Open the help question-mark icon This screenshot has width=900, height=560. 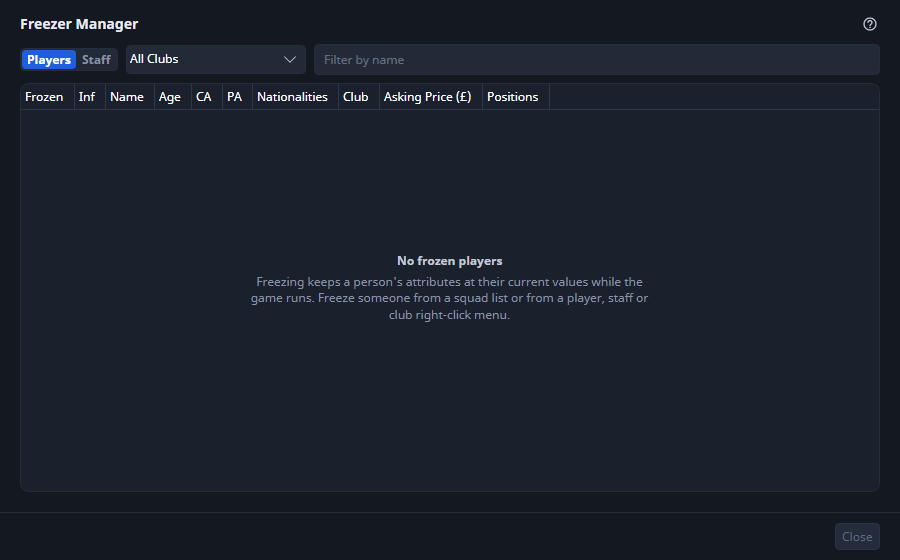pos(870,24)
